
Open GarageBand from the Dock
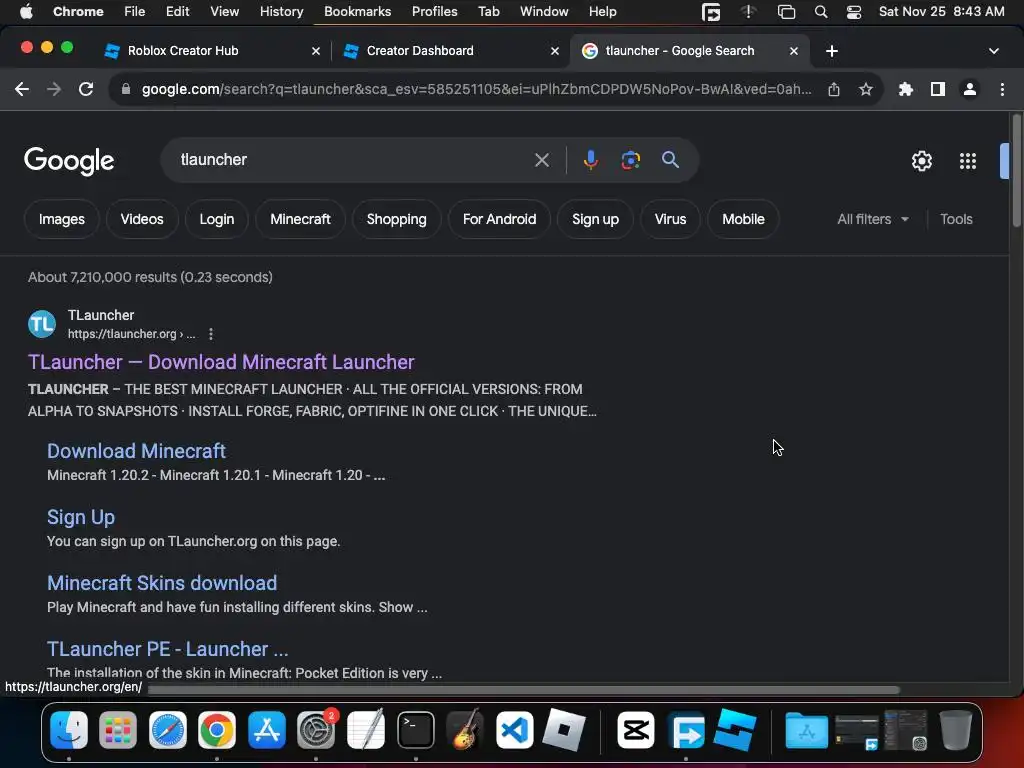pyautogui.click(x=465, y=729)
